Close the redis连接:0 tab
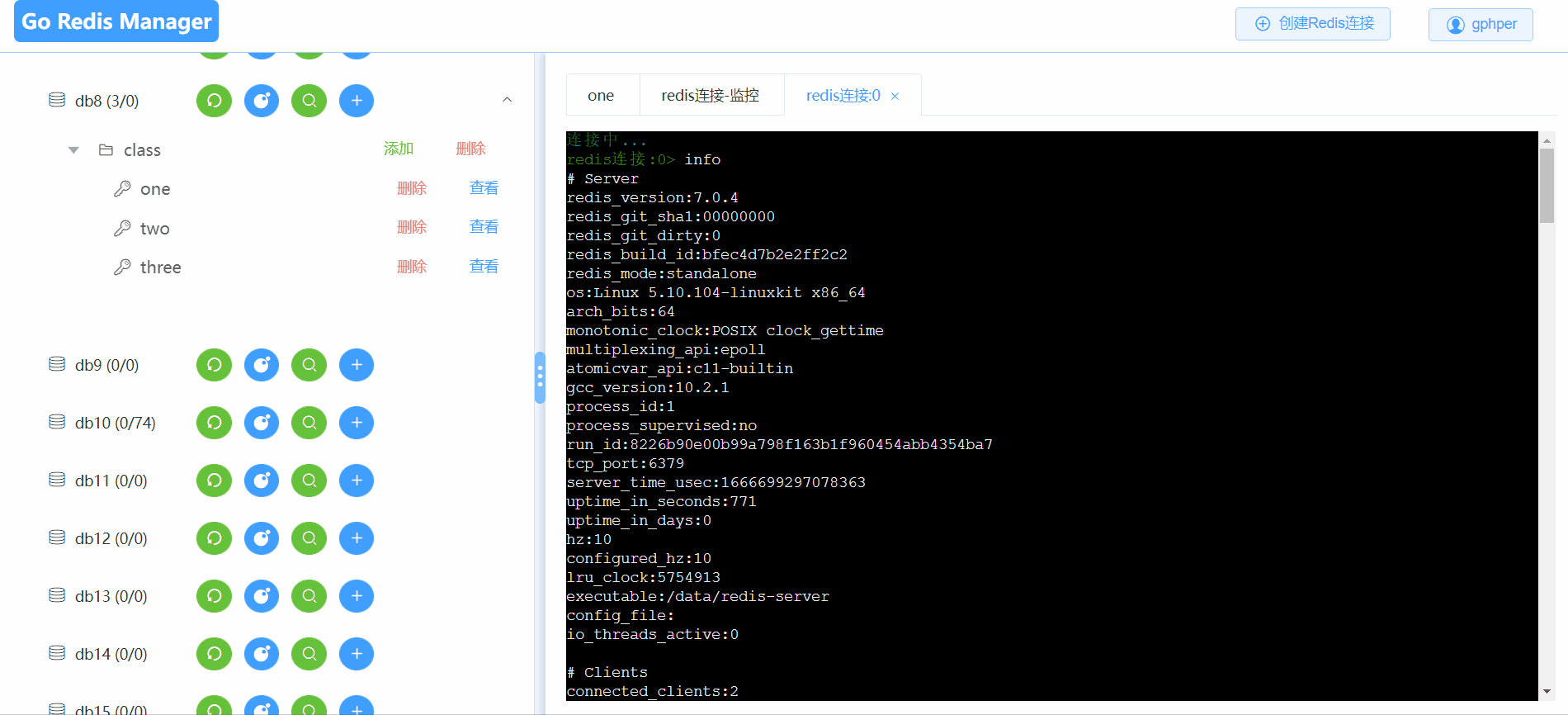The height and width of the screenshot is (715, 1568). click(895, 97)
